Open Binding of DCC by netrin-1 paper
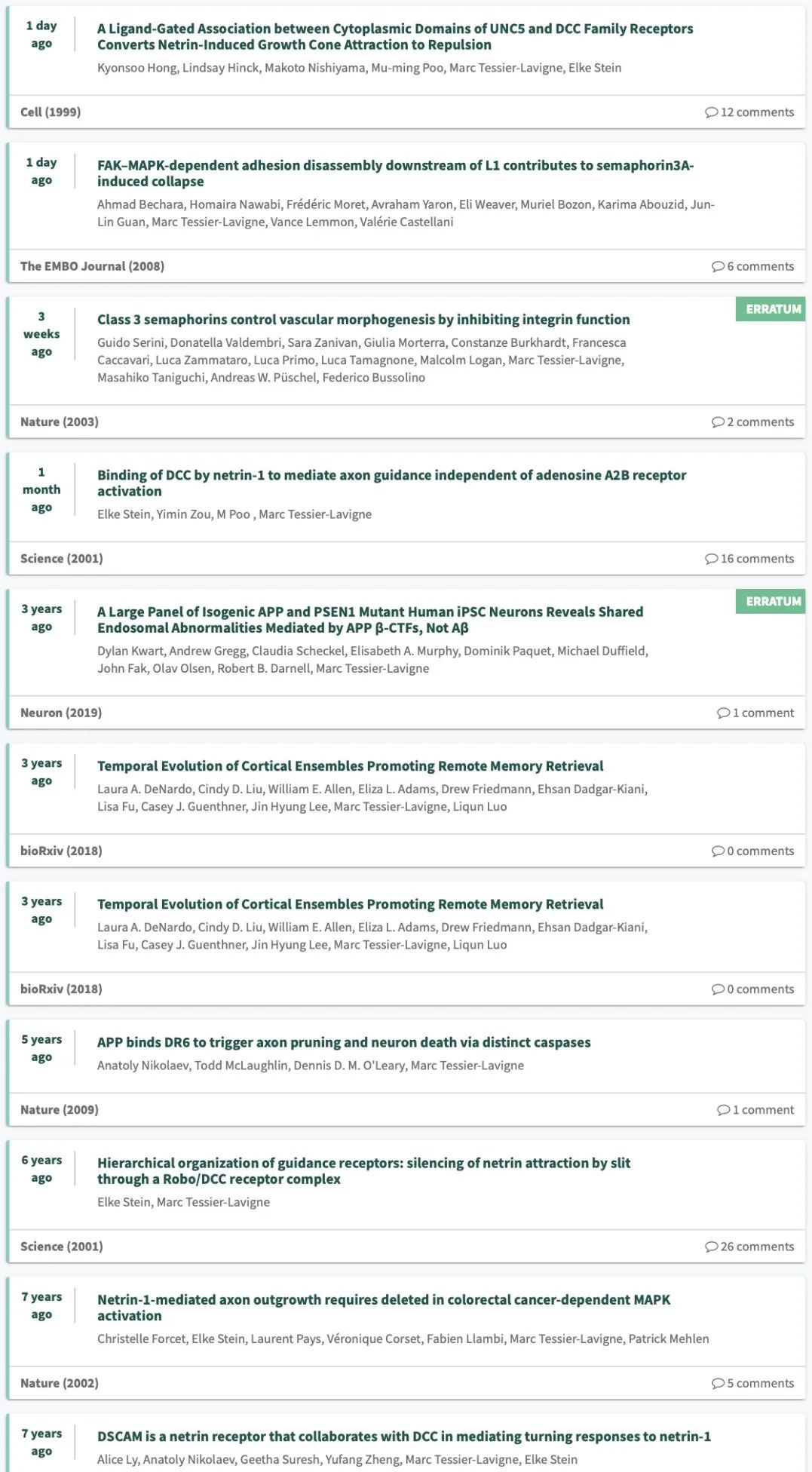The image size is (812, 1472). 392,483
